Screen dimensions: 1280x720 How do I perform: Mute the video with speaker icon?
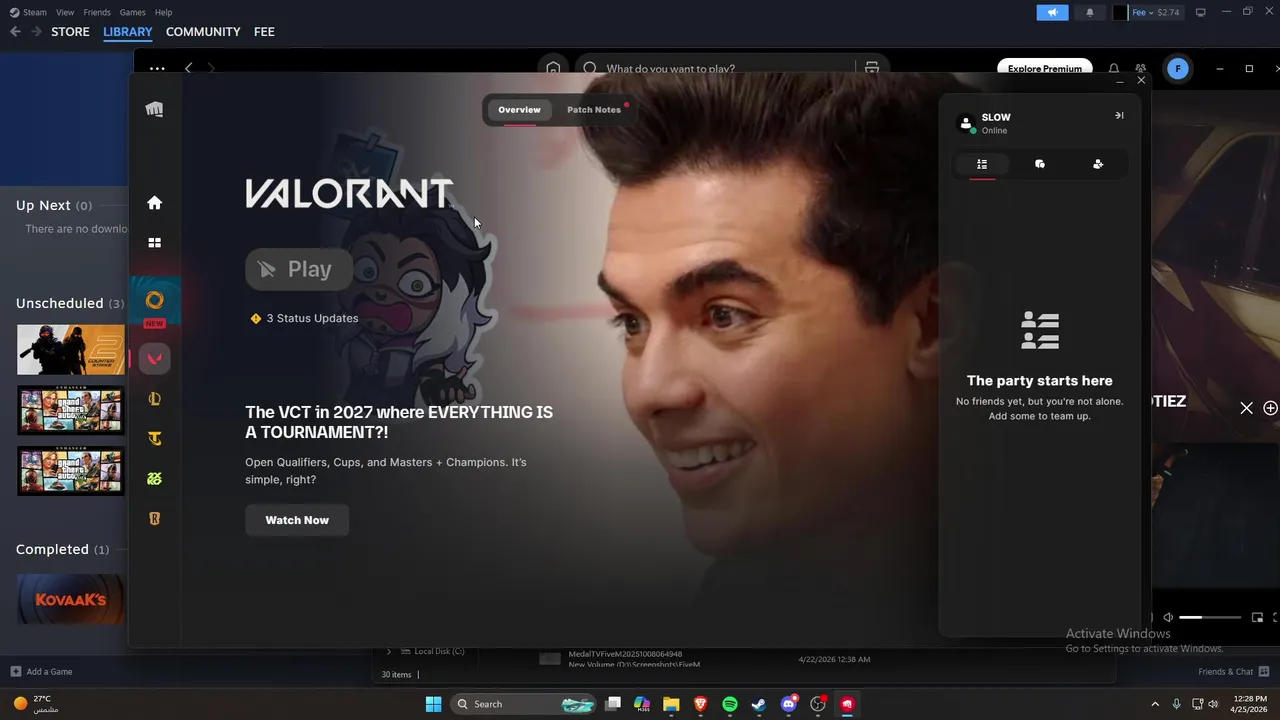point(1167,618)
